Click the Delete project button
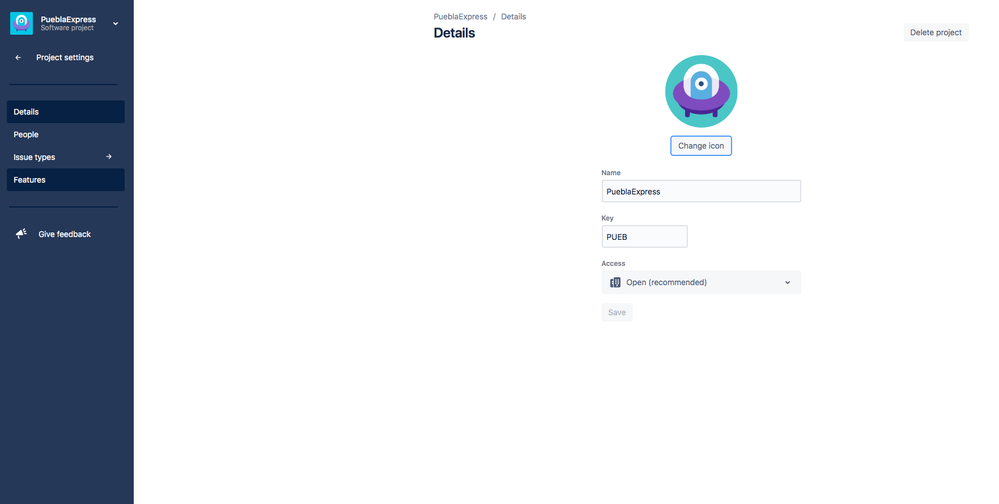 point(936,32)
